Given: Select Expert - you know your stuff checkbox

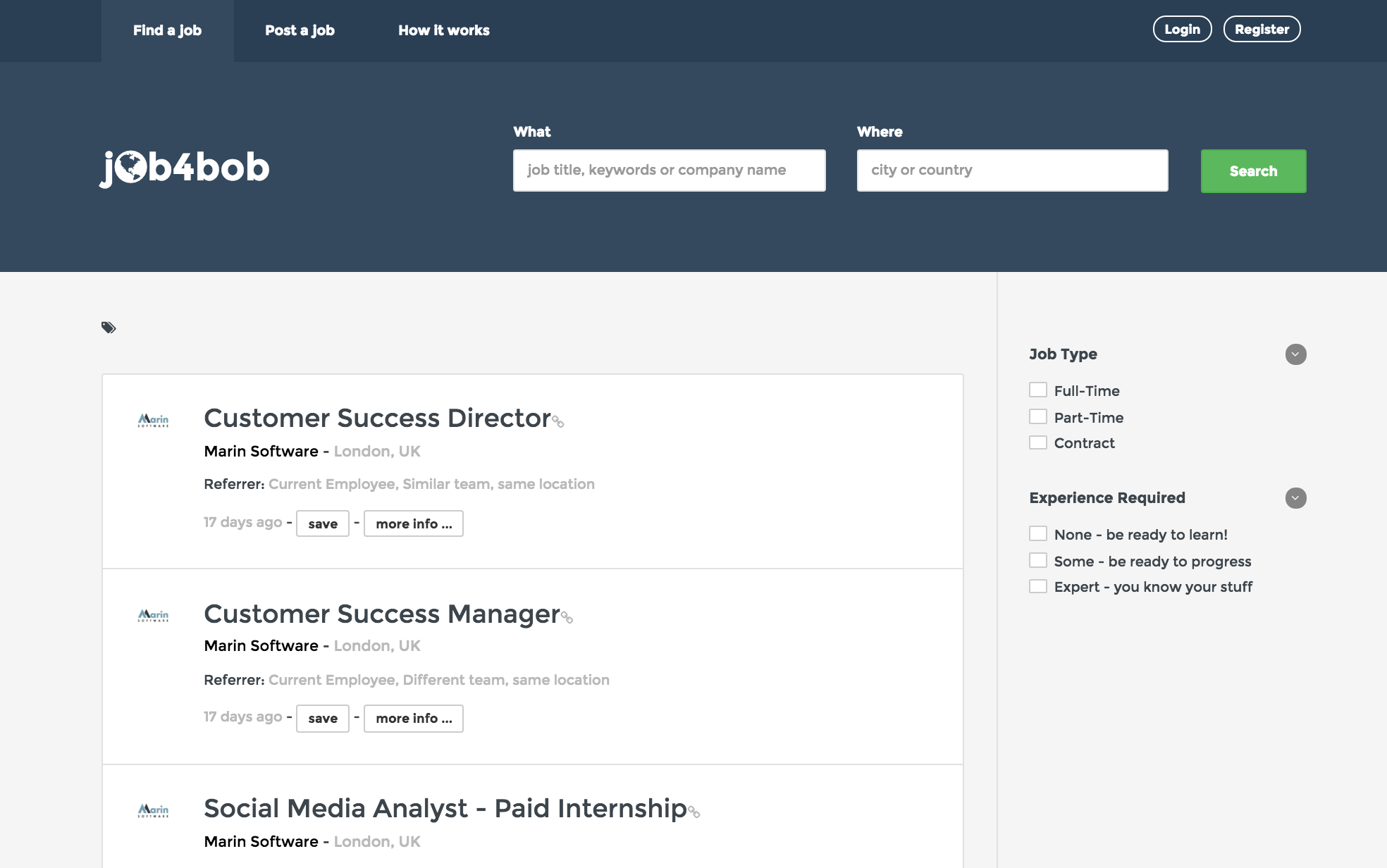Looking at the screenshot, I should pos(1037,587).
